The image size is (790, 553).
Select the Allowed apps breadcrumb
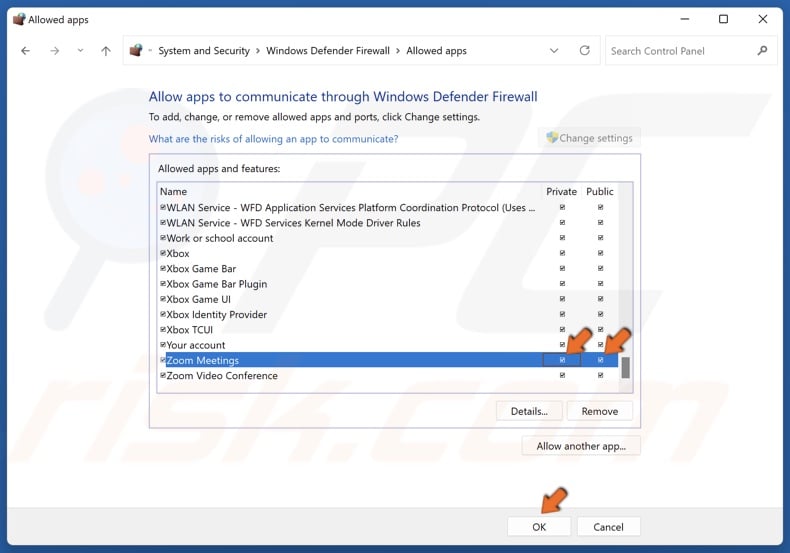tap(436, 51)
